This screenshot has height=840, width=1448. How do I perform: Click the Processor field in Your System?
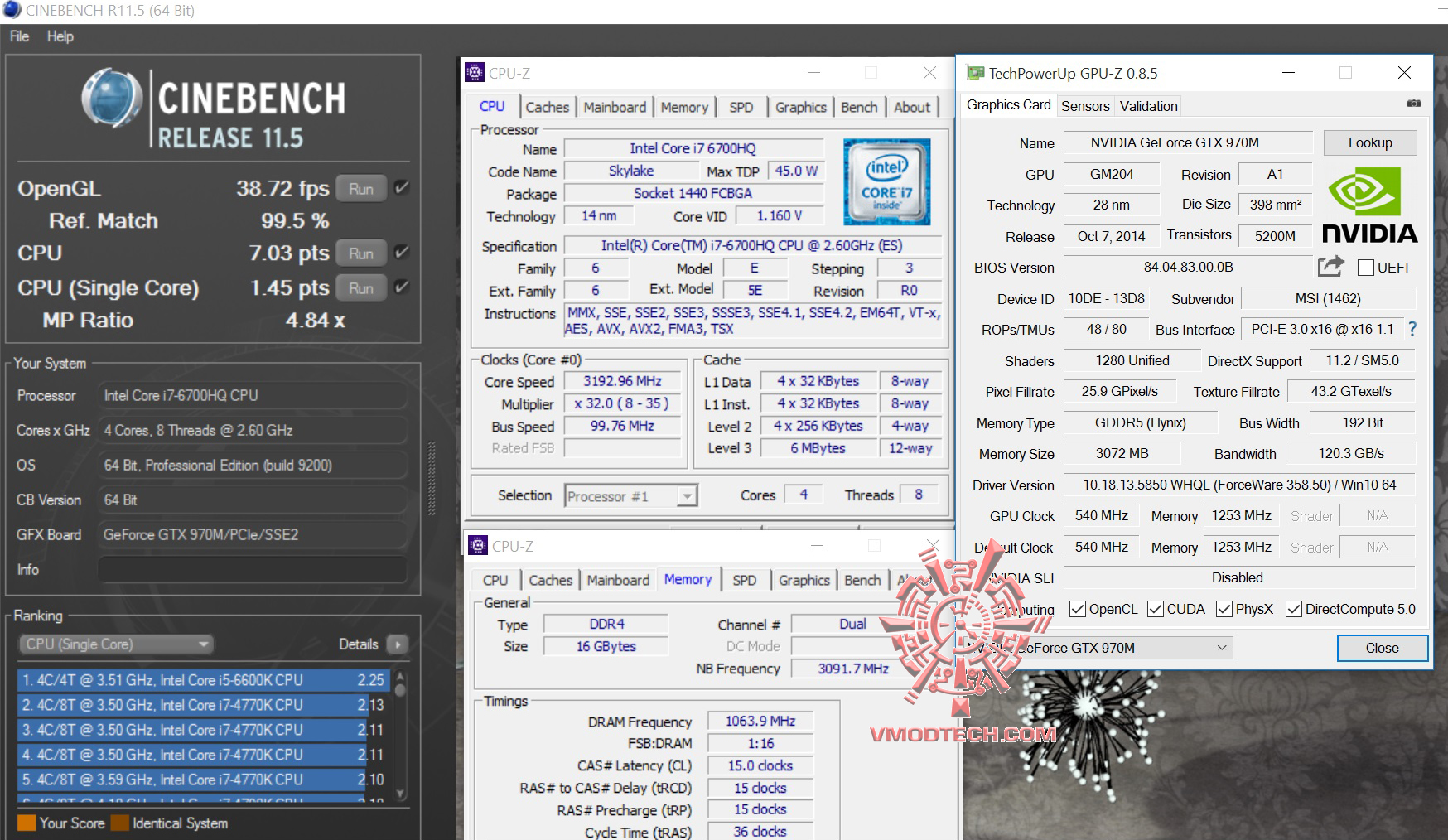tap(252, 395)
